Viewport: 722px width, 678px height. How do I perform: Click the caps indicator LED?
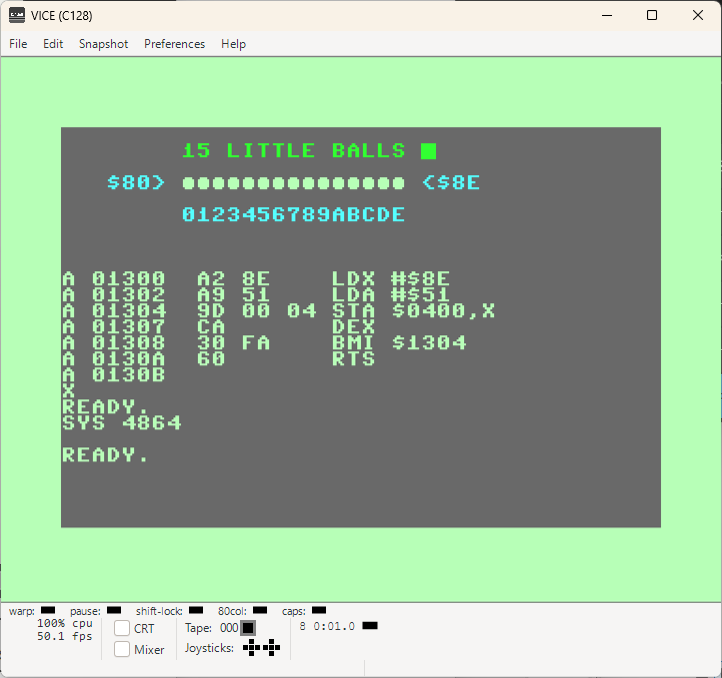coord(319,610)
